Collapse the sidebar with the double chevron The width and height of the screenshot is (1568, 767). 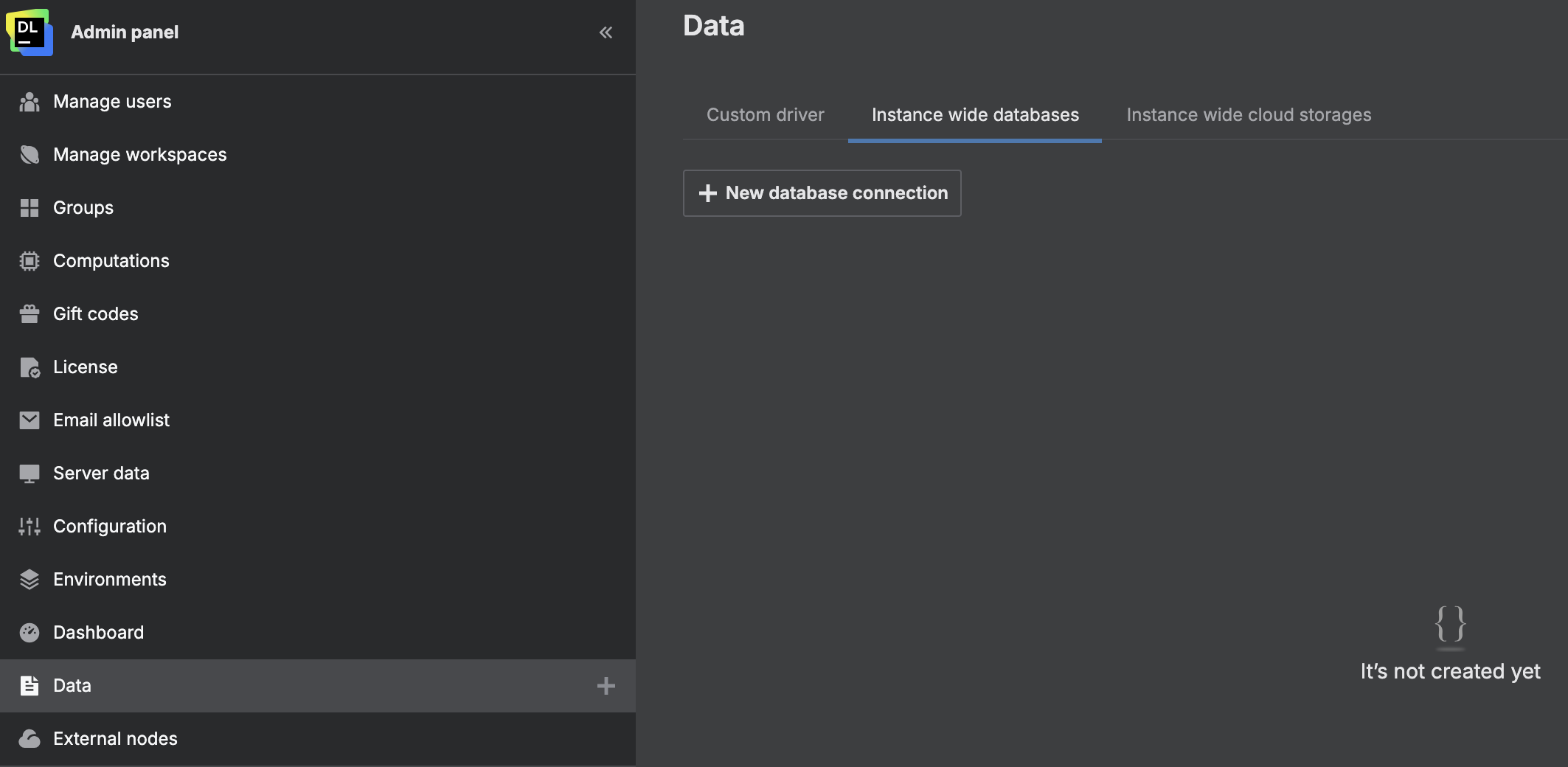click(x=606, y=32)
